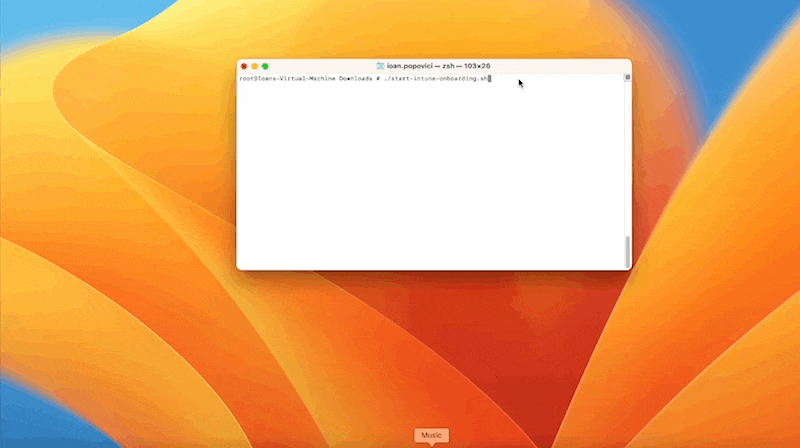Viewport: 800px width, 448px height.
Task: Click the Terminal window title text
Action: click(438, 66)
